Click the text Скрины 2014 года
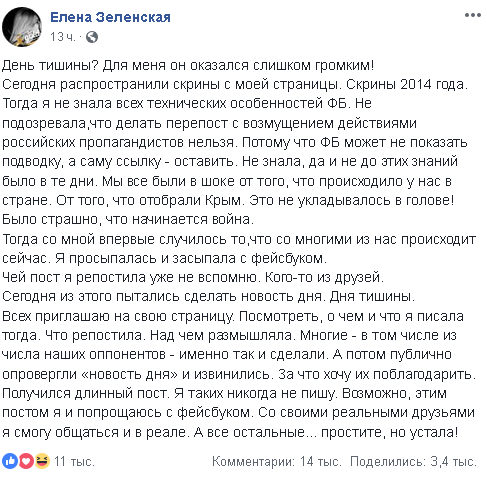The width and height of the screenshot is (487, 478). (407, 84)
